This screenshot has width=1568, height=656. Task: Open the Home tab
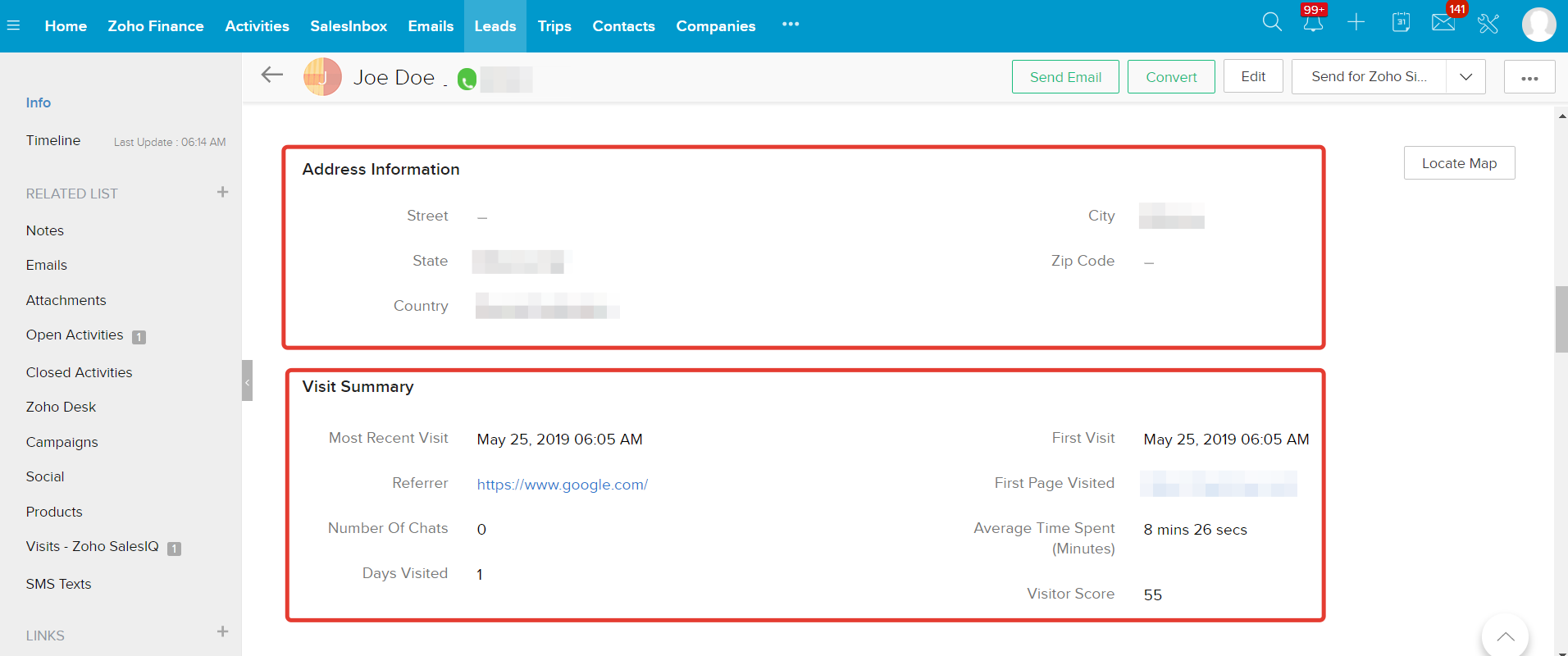click(66, 26)
